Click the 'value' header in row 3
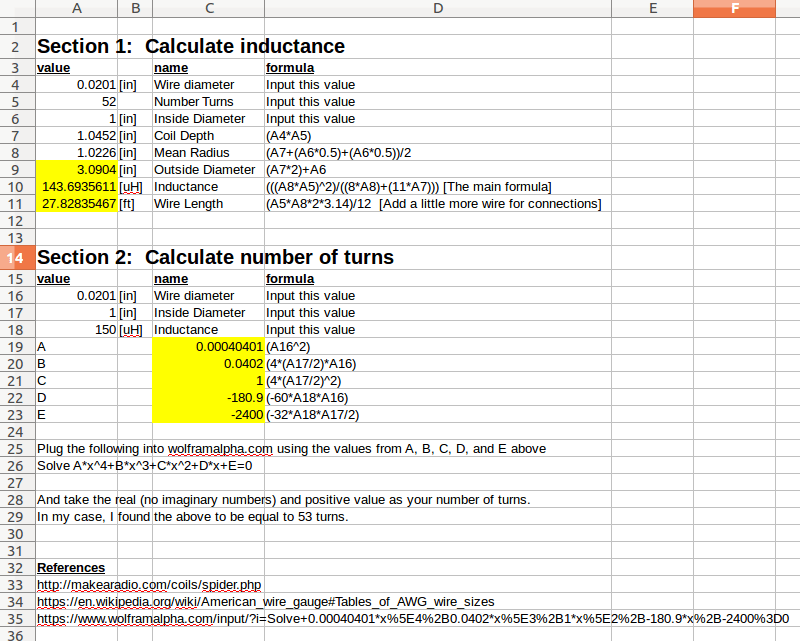Image resolution: width=800 pixels, height=641 pixels. [x=54, y=68]
